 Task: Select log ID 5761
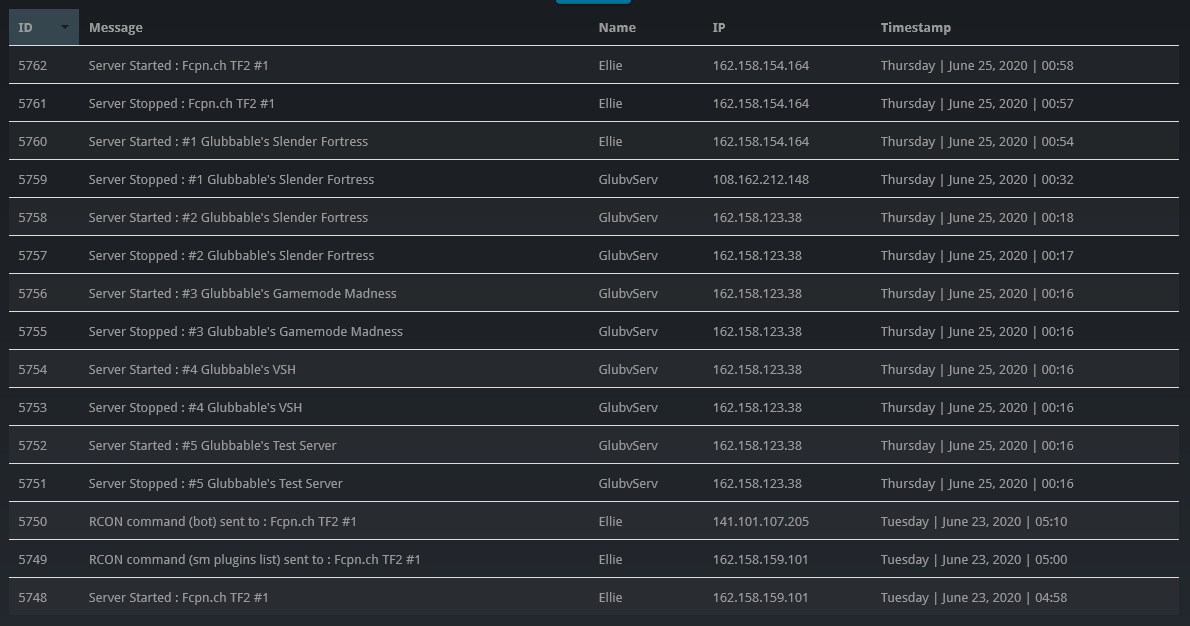(33, 103)
